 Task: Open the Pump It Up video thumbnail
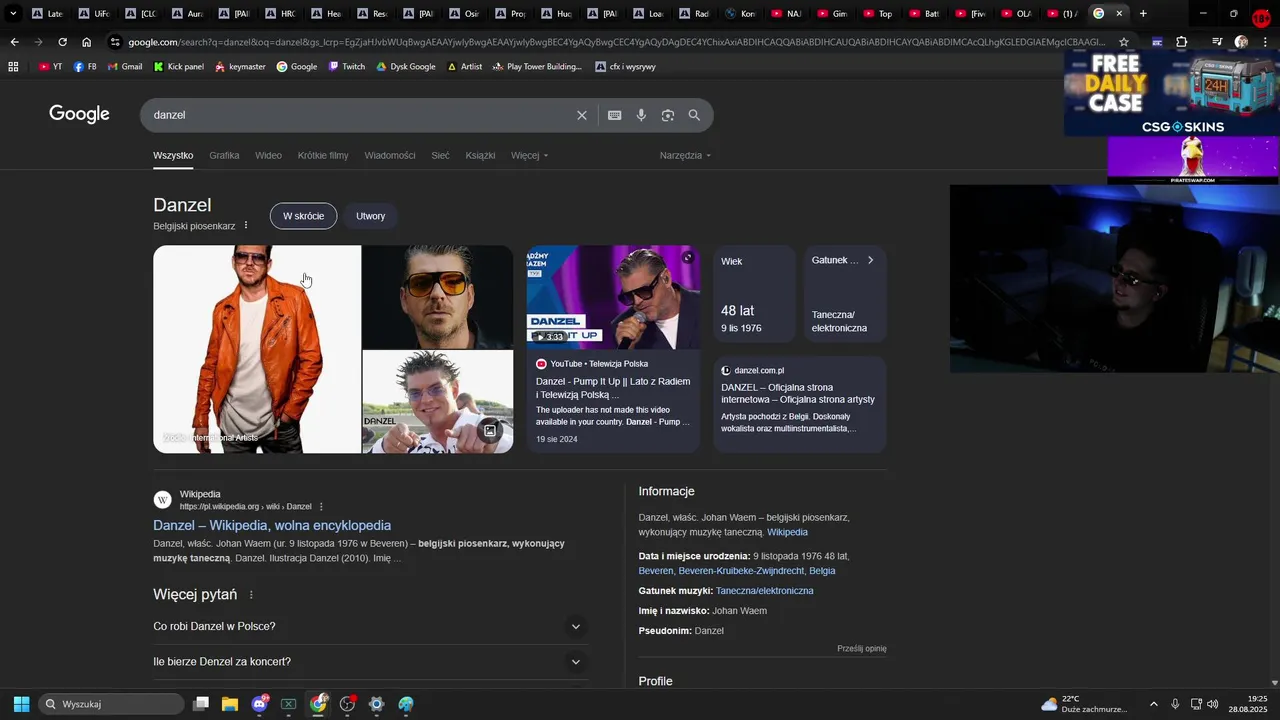[613, 297]
